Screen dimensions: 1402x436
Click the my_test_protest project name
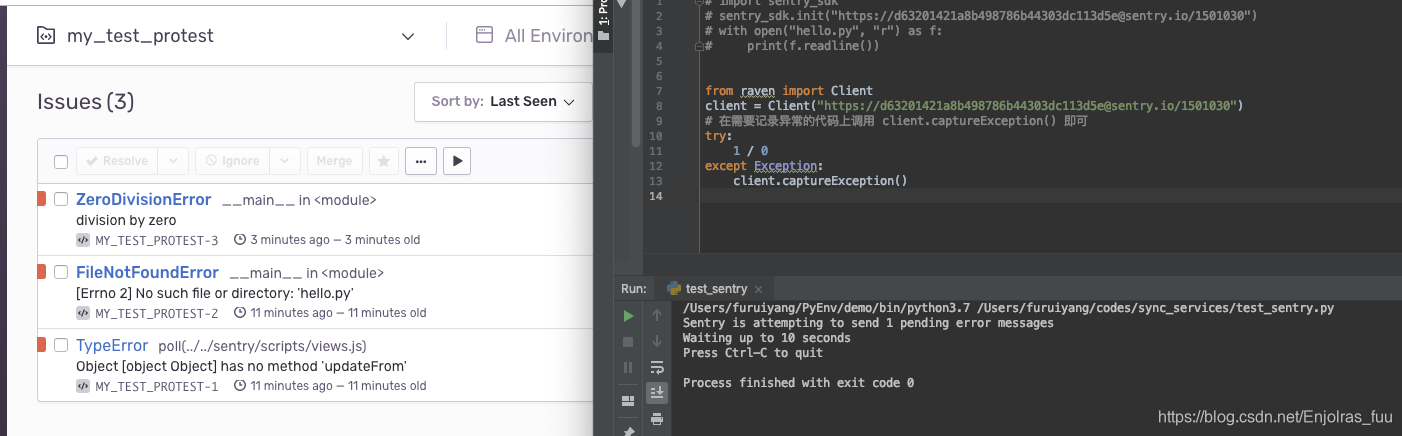tap(140, 36)
